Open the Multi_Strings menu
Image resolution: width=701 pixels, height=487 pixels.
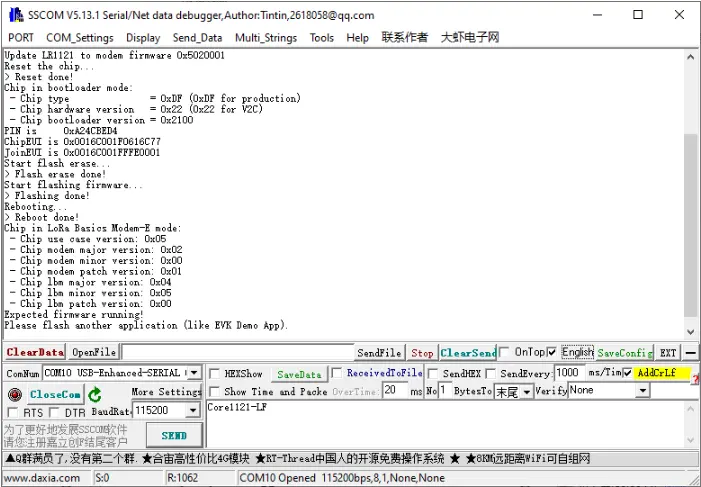265,38
